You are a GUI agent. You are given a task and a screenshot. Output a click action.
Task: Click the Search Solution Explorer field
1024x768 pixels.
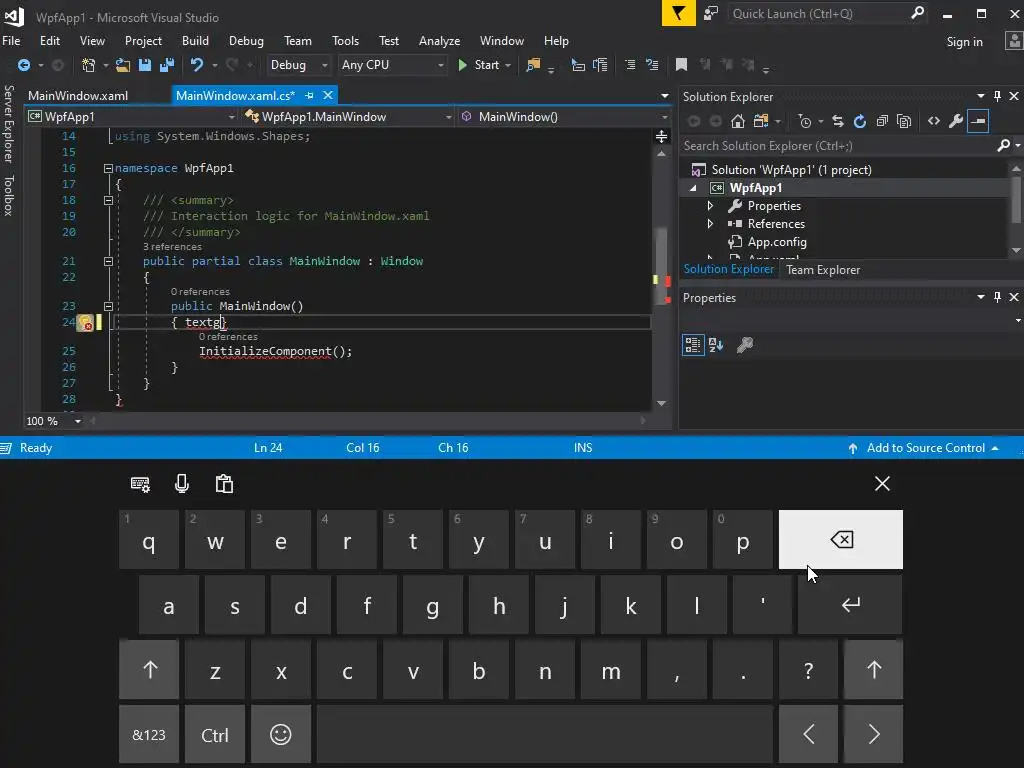click(x=839, y=146)
